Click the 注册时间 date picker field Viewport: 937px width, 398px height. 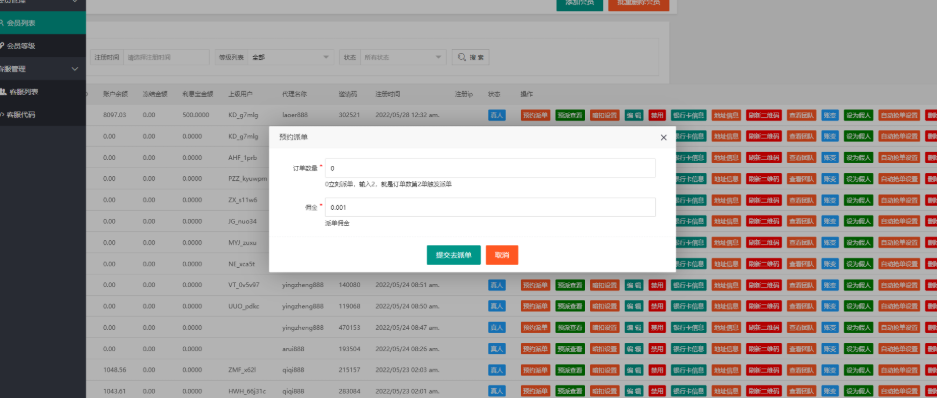pyautogui.click(x=167, y=57)
